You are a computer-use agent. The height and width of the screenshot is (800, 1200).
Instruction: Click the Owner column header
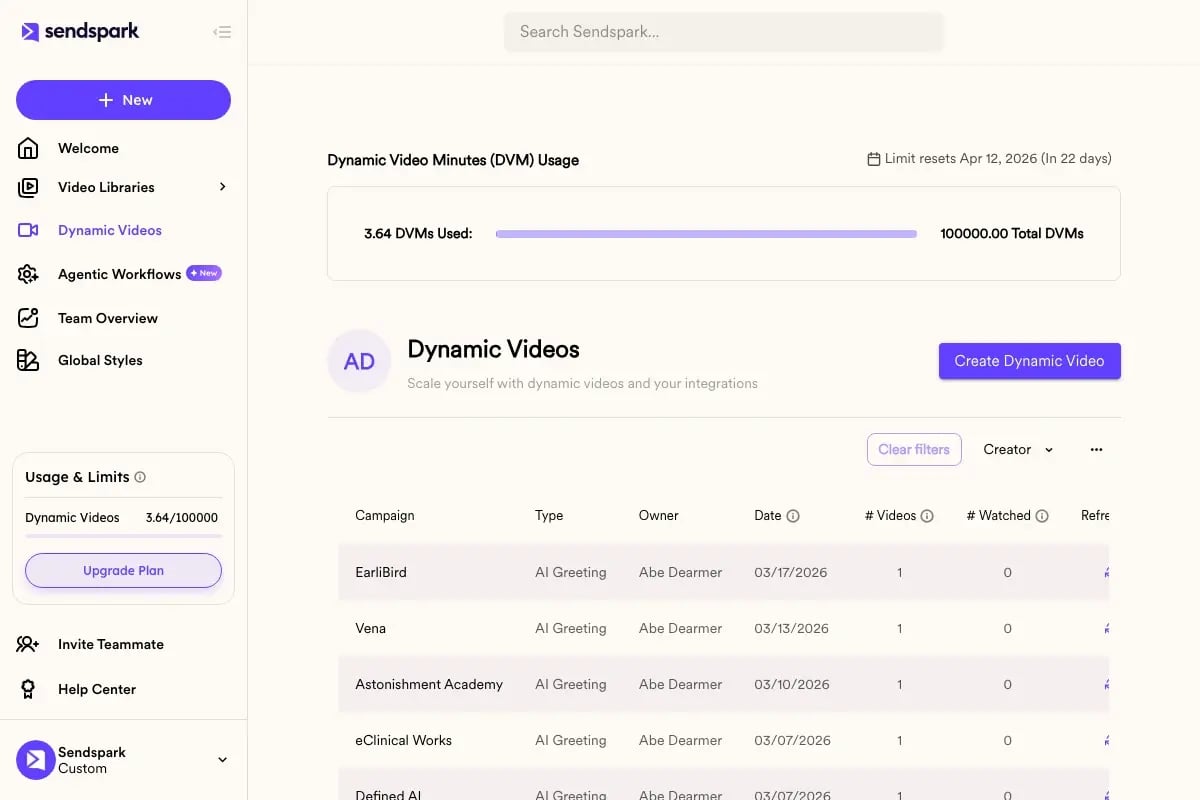pos(658,515)
